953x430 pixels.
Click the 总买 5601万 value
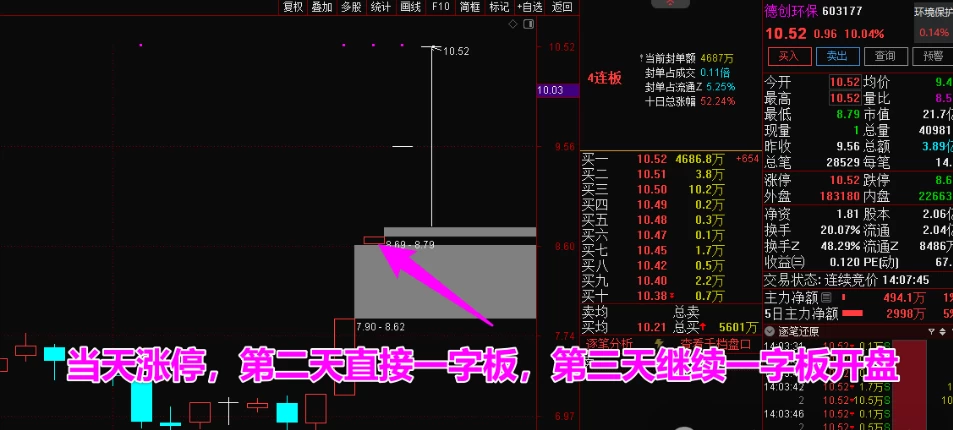click(x=737, y=327)
